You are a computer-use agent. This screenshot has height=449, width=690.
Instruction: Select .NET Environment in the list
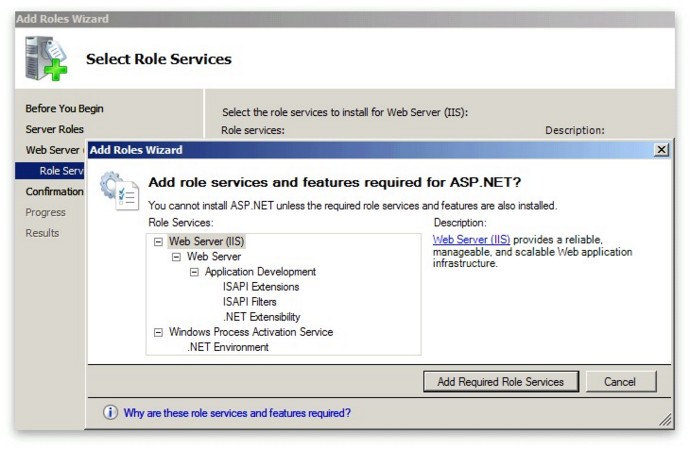228,347
